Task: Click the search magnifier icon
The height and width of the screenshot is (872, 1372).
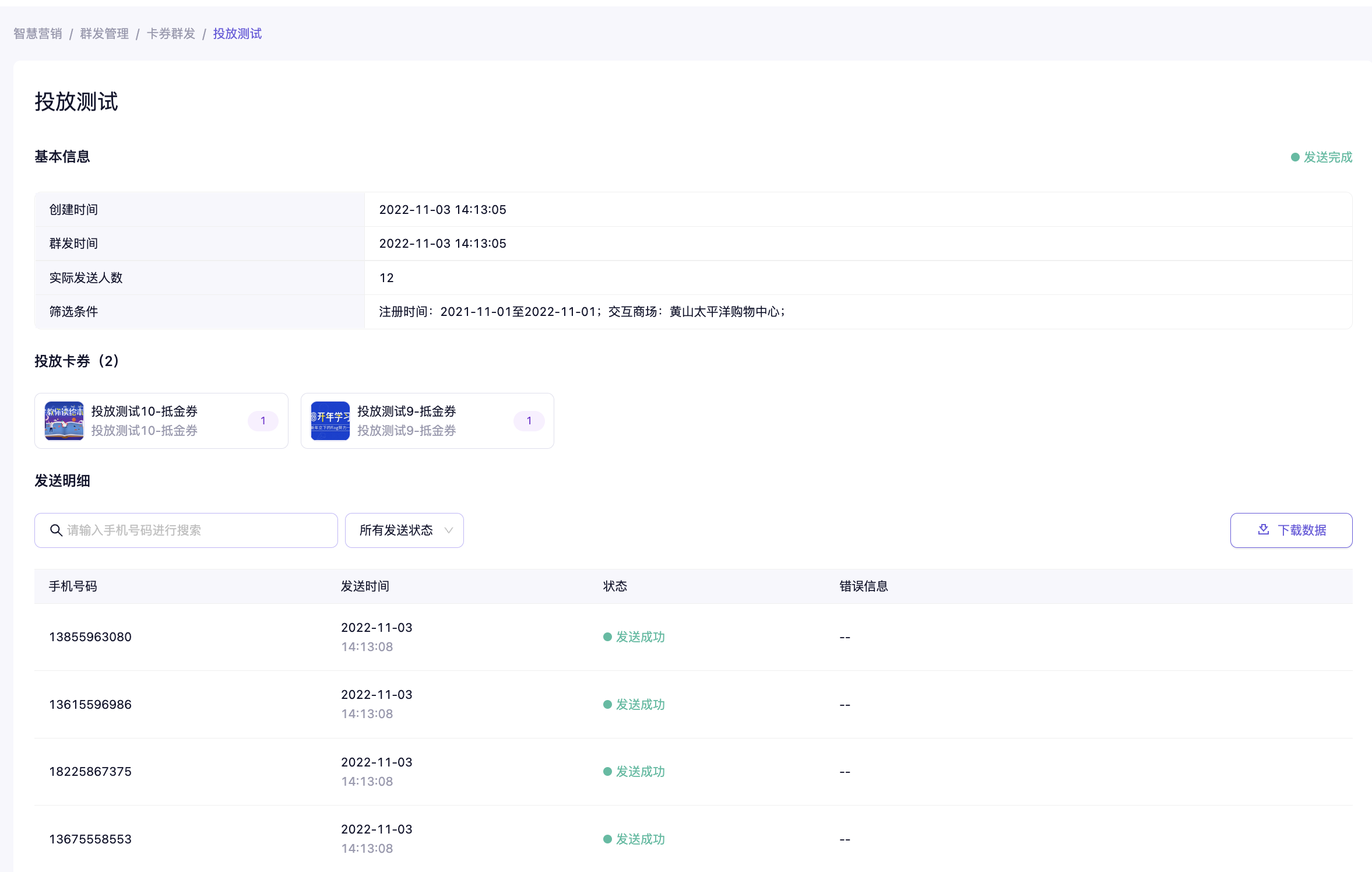Action: [56, 530]
